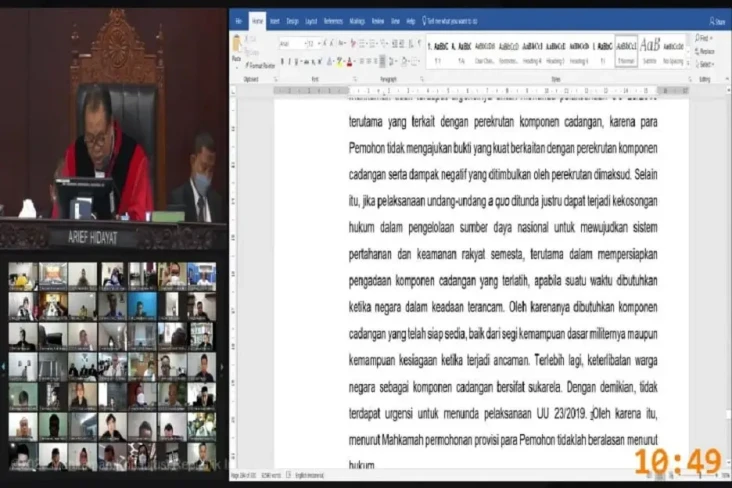732x488 pixels.
Task: Open the Font dialog launcher
Action: pos(355,79)
